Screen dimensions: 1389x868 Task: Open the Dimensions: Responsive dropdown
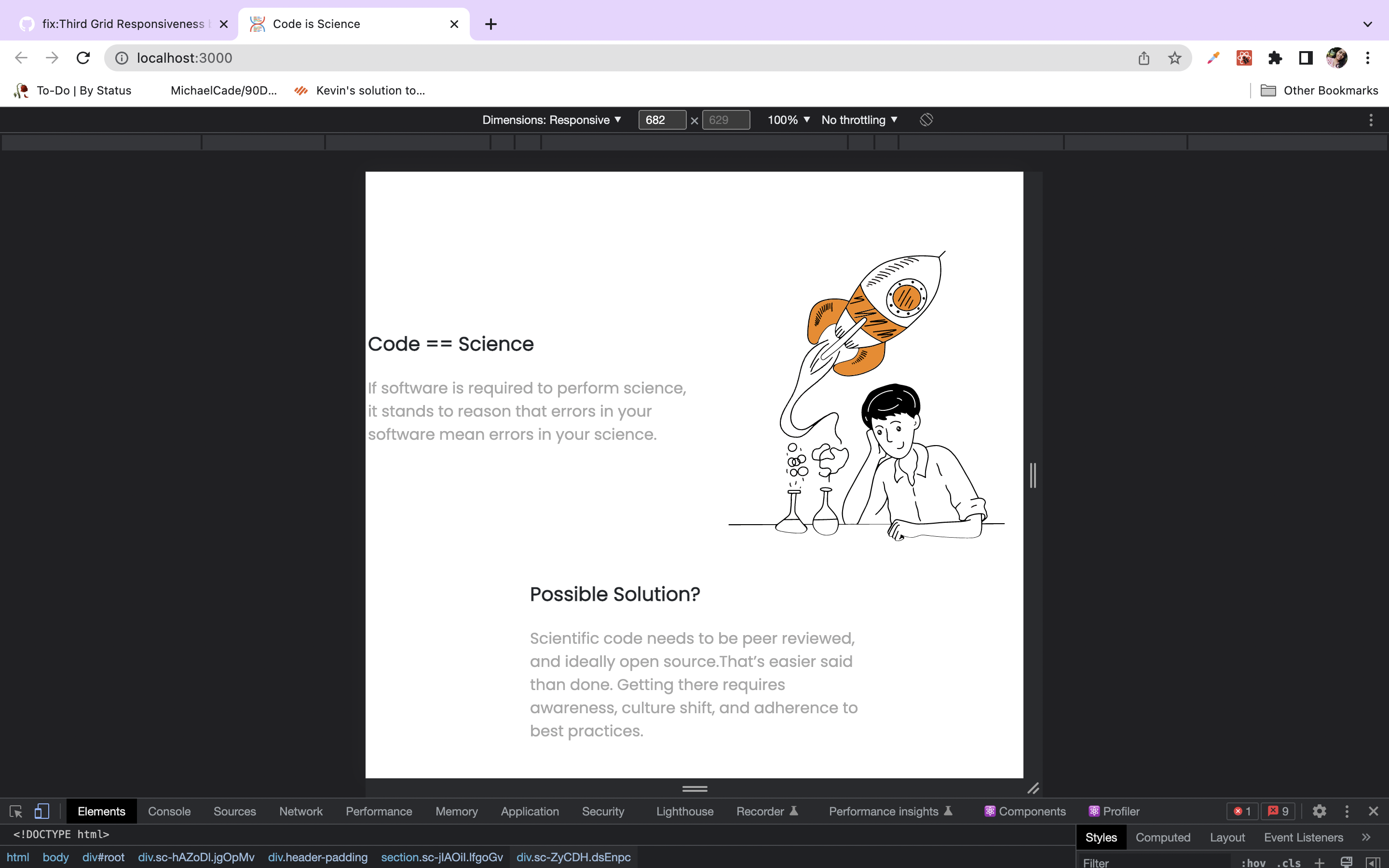pos(552,120)
